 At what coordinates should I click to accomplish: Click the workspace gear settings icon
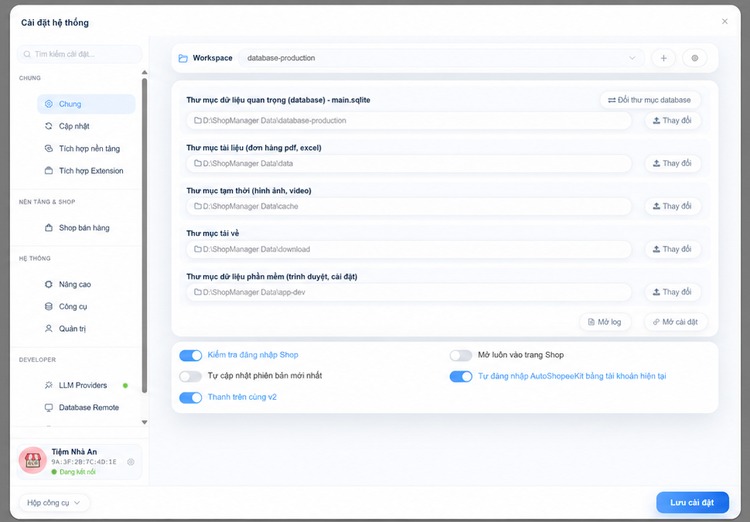[x=695, y=58]
